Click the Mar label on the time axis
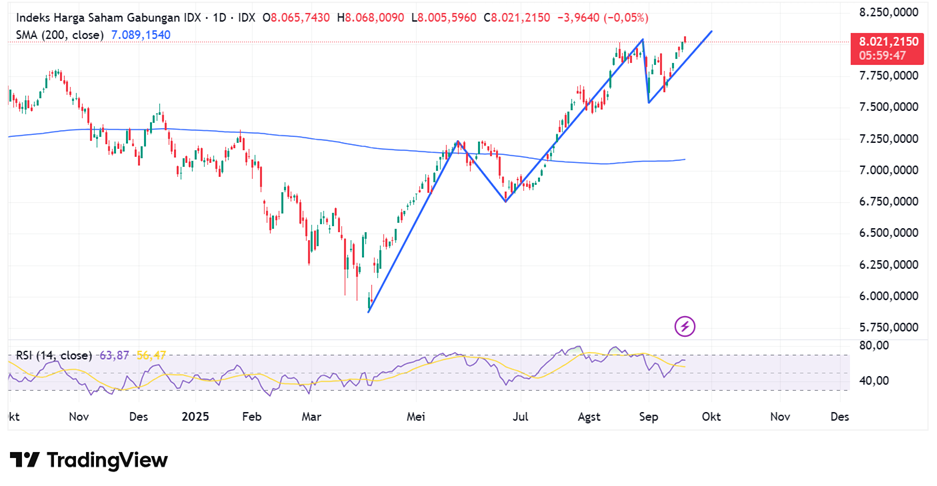This screenshot has width=937, height=486. (x=311, y=417)
